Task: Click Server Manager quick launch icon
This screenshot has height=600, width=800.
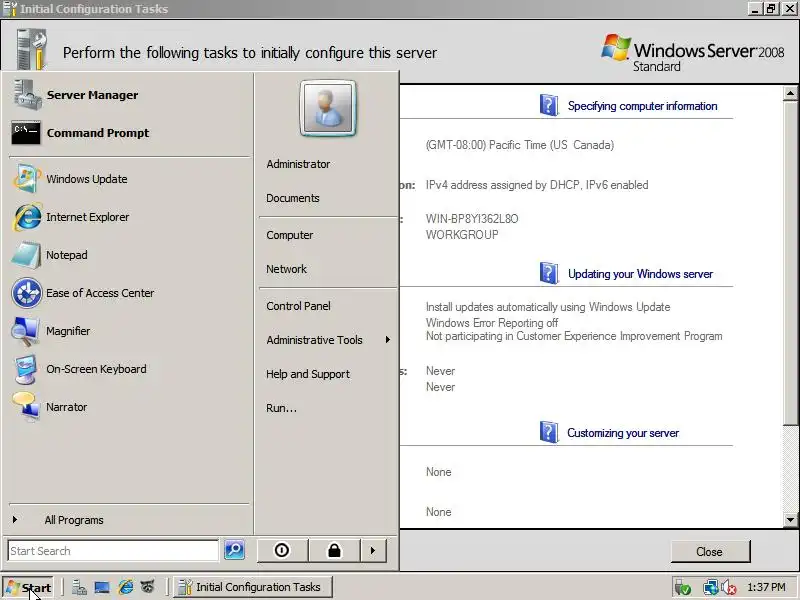Action: tap(79, 587)
